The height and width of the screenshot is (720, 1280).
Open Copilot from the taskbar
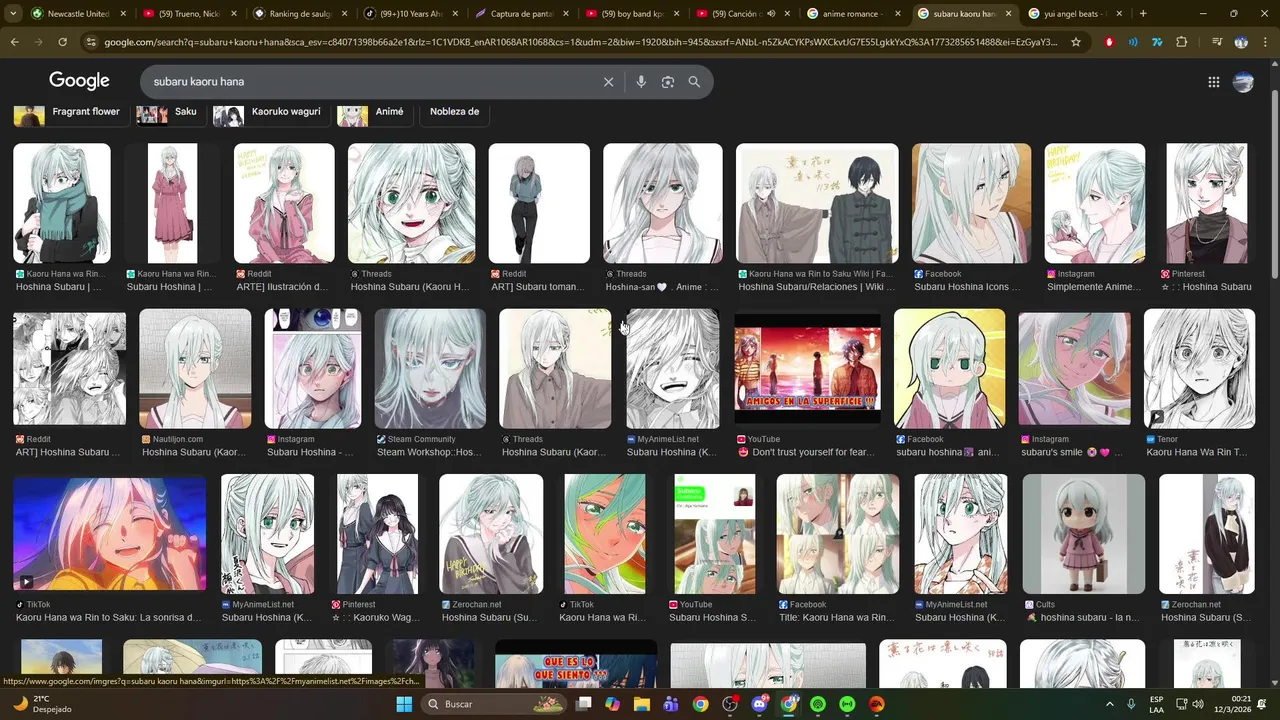pyautogui.click(x=612, y=704)
